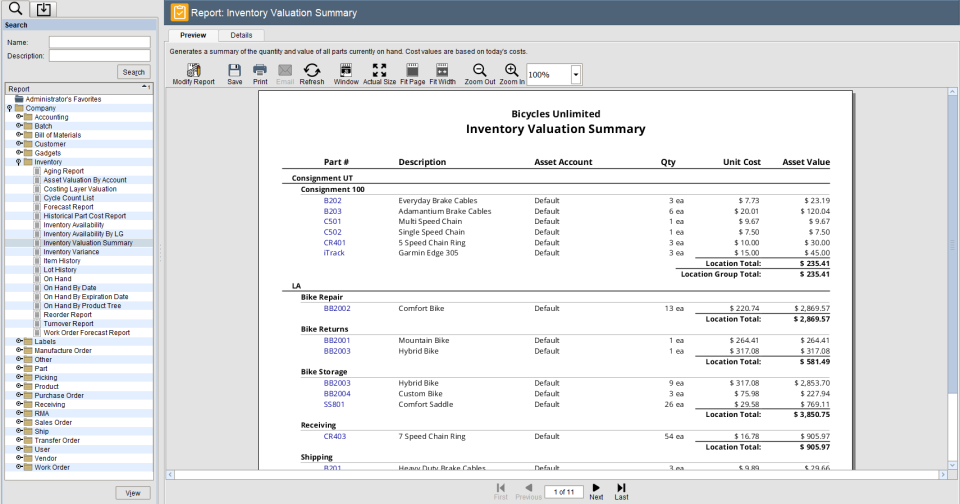
Task: Go to the next report page
Action: coord(596,489)
